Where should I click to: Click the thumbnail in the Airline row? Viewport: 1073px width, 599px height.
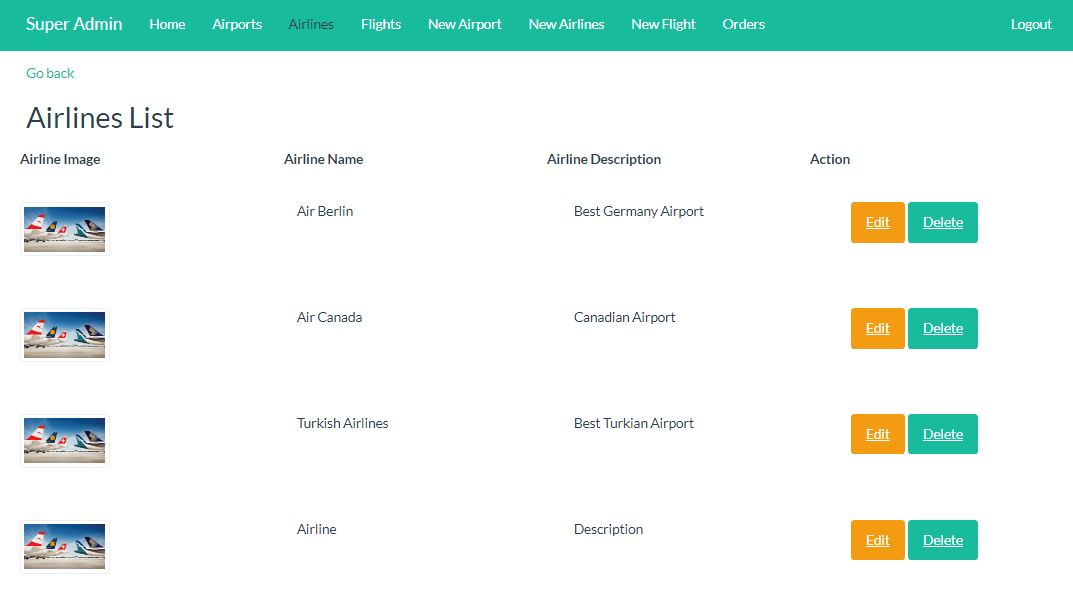[64, 546]
